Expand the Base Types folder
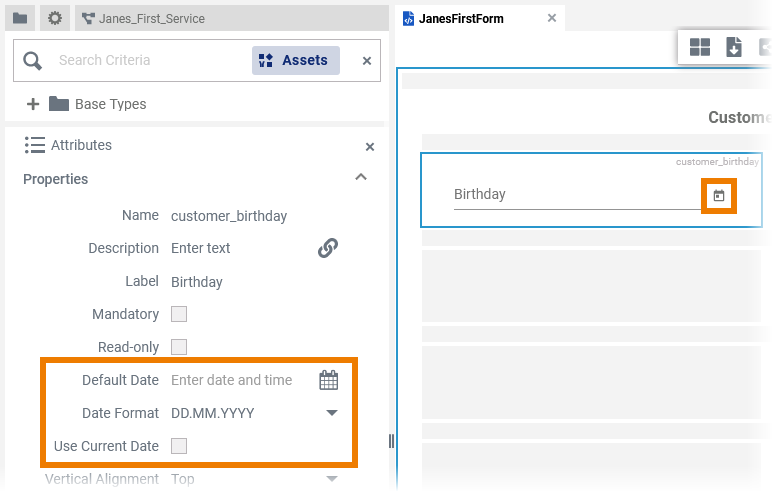 [33, 104]
